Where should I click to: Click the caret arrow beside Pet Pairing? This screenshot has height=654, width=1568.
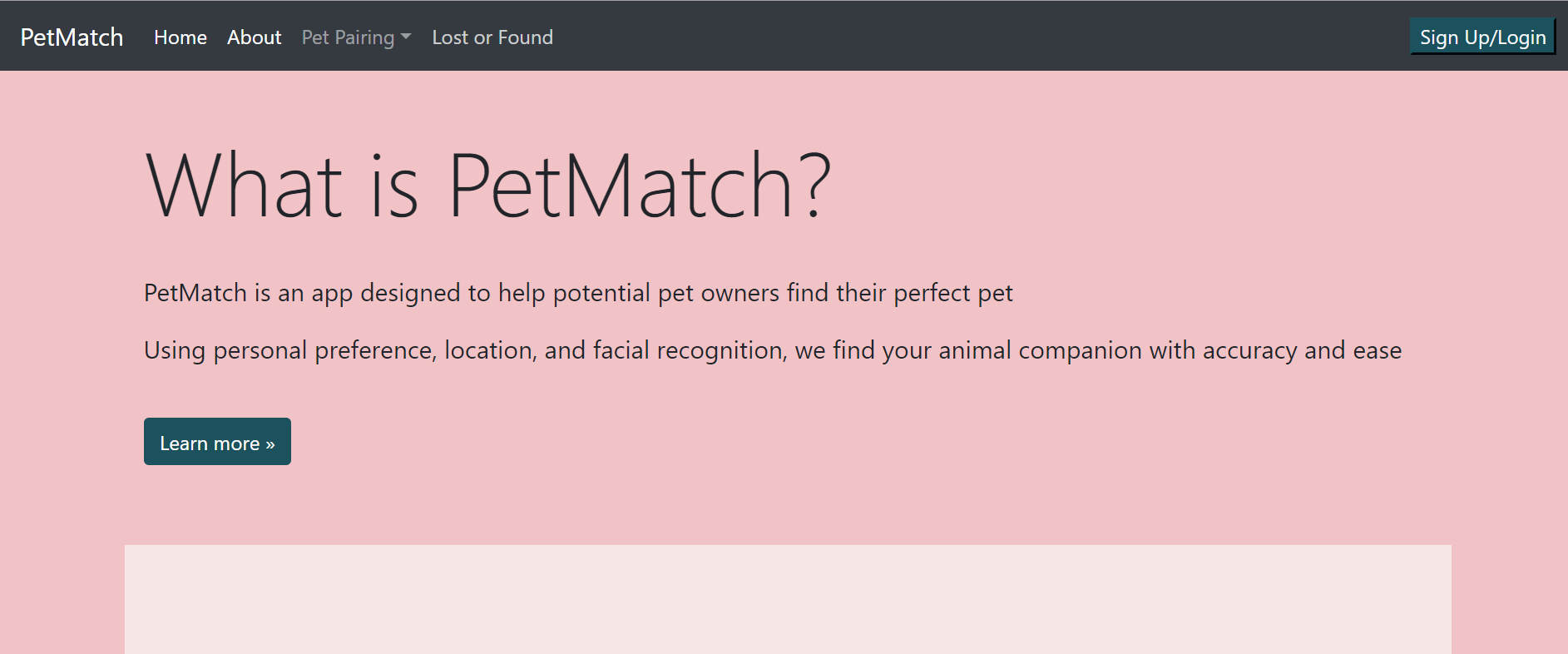pos(406,37)
